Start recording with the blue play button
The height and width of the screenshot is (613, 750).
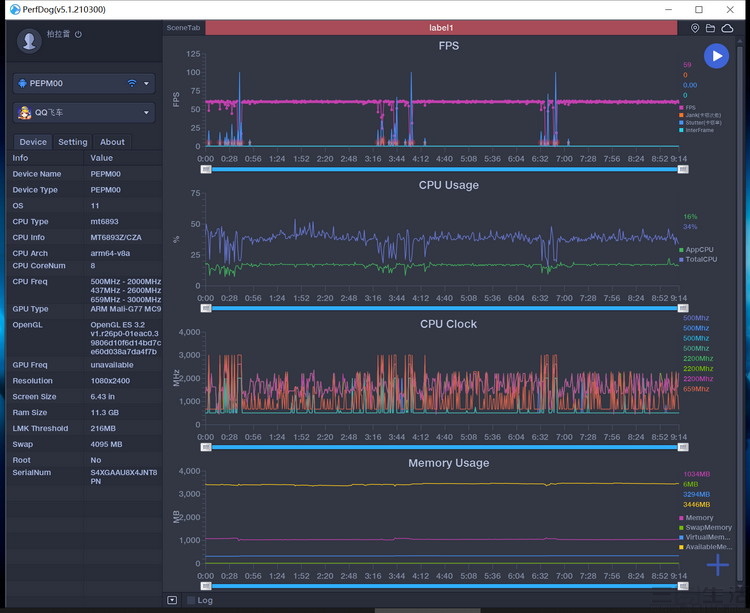[716, 56]
